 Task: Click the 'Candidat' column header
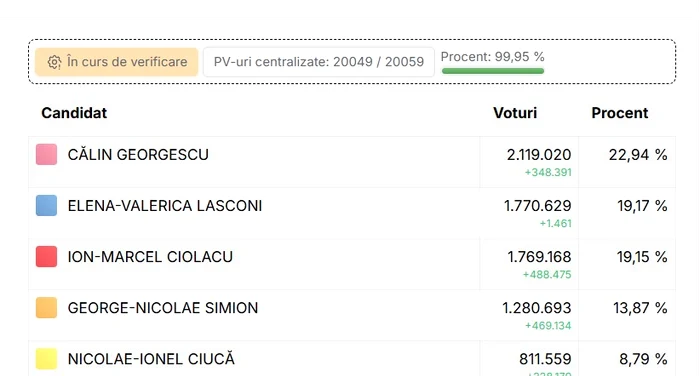click(x=74, y=113)
